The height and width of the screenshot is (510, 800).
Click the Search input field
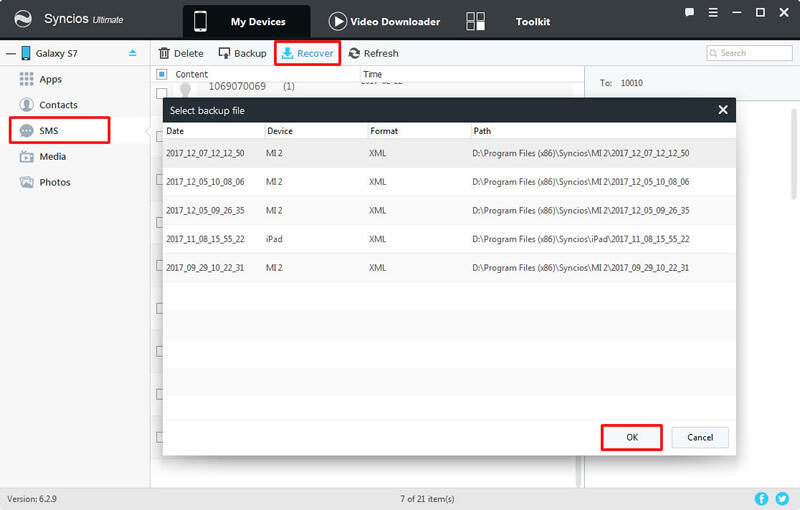[x=754, y=53]
